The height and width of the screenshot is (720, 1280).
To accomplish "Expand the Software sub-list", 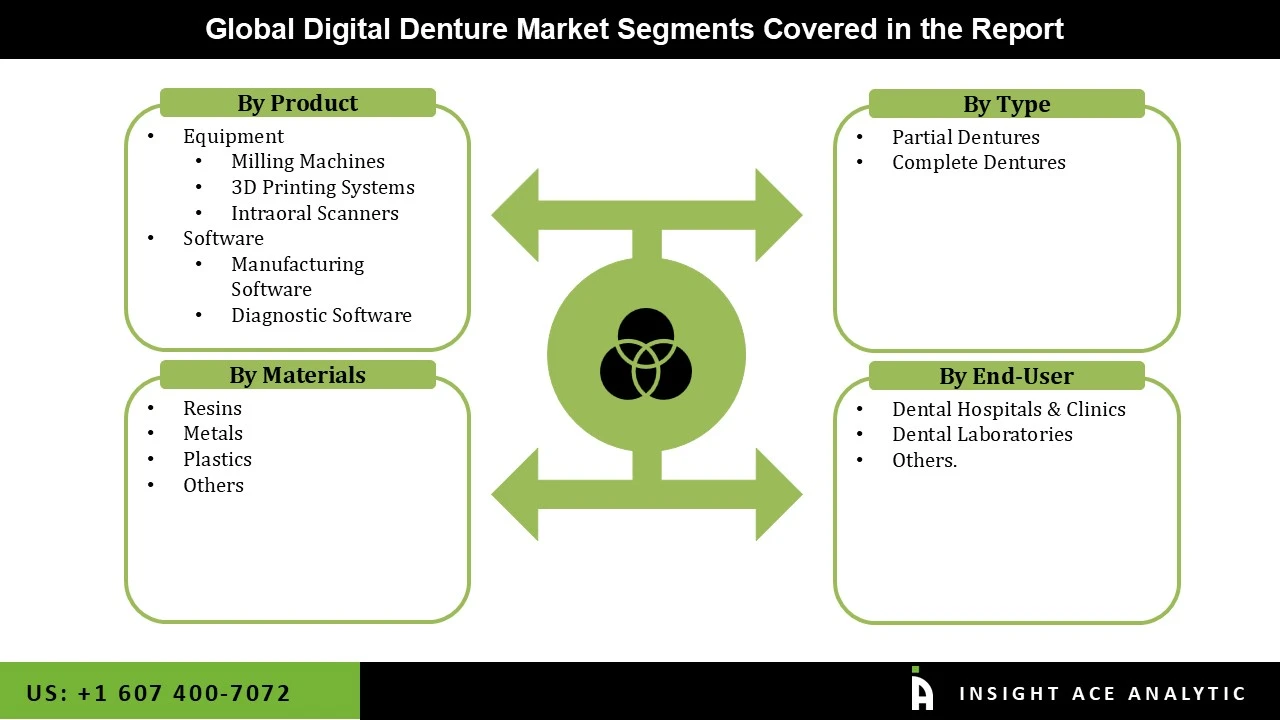I will tap(223, 238).
